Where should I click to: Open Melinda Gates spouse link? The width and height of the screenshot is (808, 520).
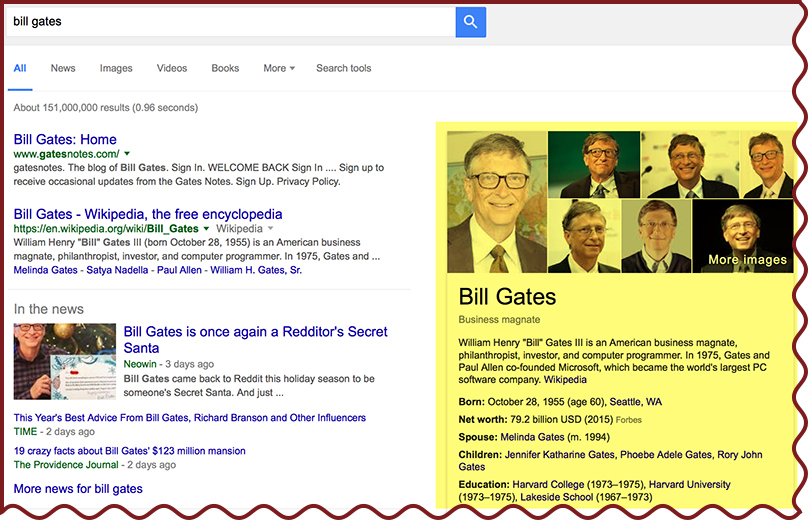532,437
